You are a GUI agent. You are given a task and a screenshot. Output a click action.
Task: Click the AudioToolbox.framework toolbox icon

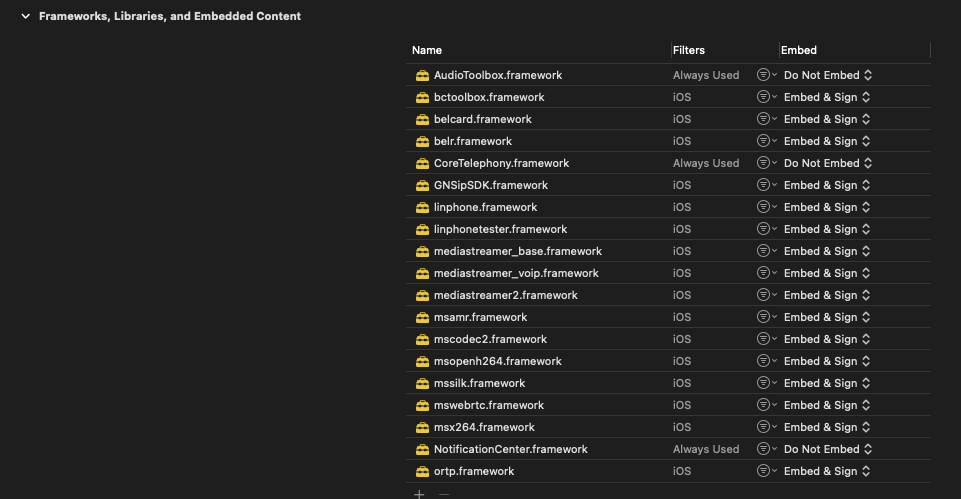pyautogui.click(x=422, y=76)
